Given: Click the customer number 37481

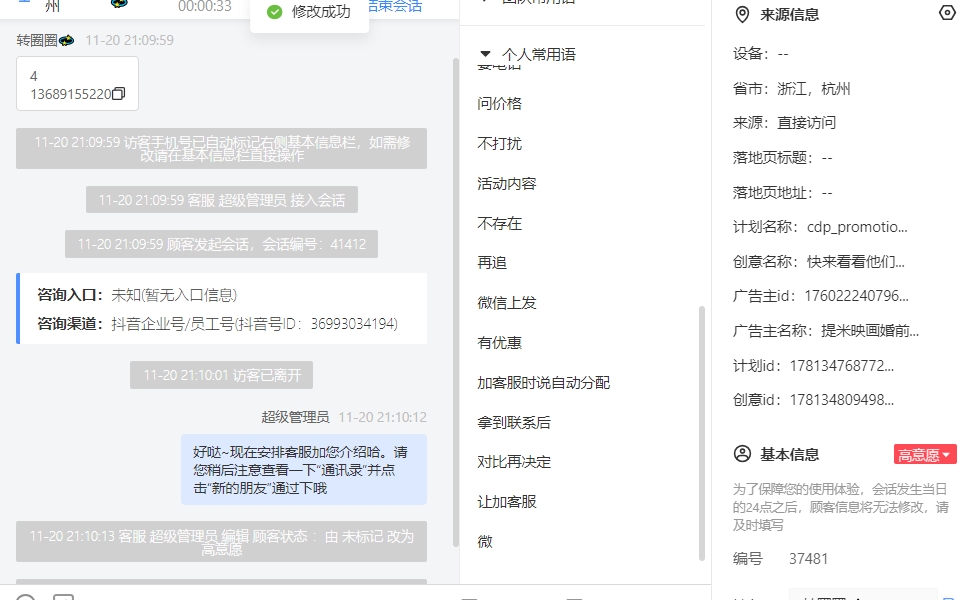Looking at the screenshot, I should (808, 559).
